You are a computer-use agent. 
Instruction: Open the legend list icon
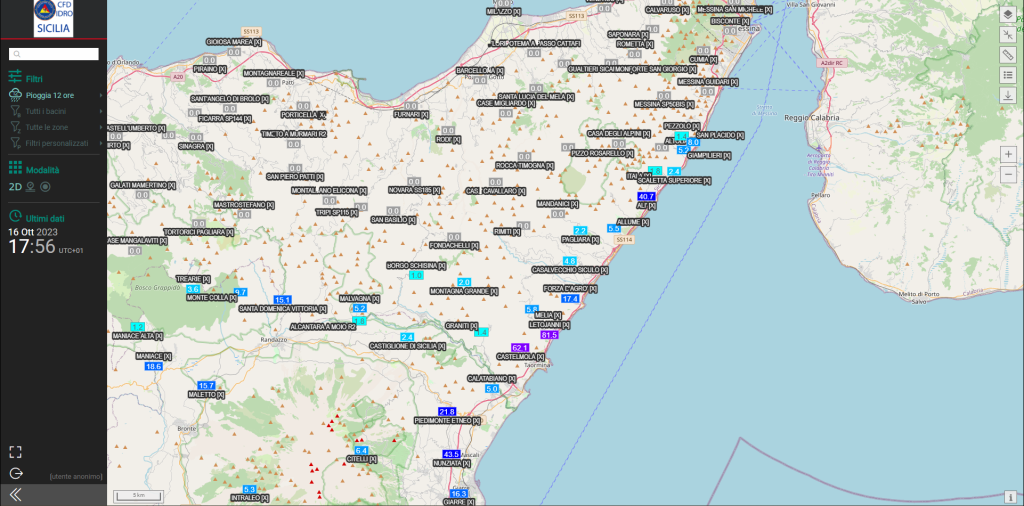click(x=1008, y=75)
